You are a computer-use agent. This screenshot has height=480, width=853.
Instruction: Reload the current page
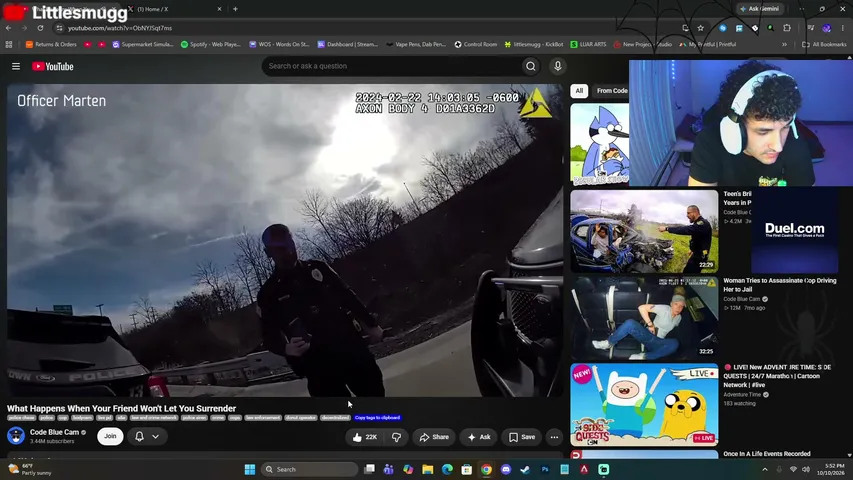point(40,28)
